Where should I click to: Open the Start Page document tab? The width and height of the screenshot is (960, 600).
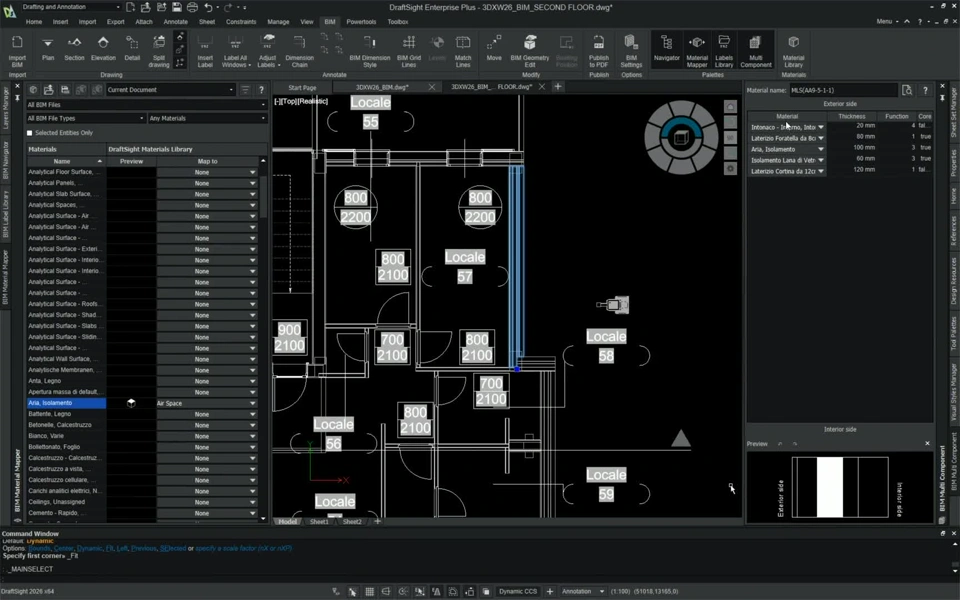(x=302, y=87)
